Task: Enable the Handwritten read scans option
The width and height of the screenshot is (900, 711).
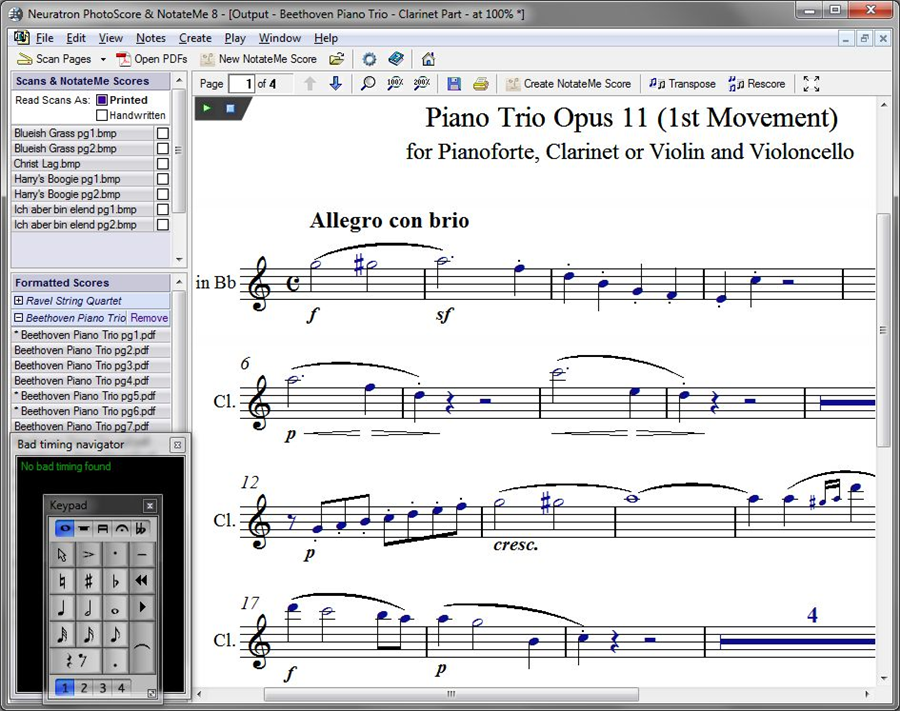Action: click(102, 115)
